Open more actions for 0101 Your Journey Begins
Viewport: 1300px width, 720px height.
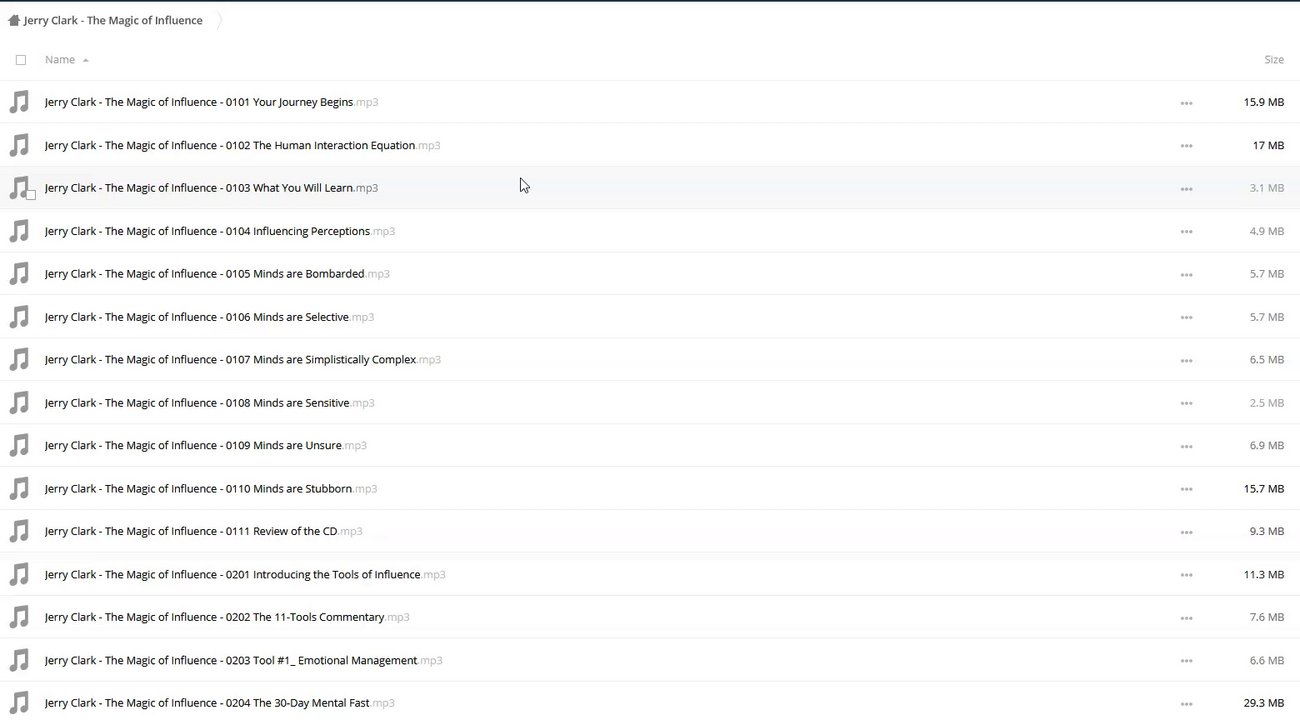click(x=1186, y=103)
